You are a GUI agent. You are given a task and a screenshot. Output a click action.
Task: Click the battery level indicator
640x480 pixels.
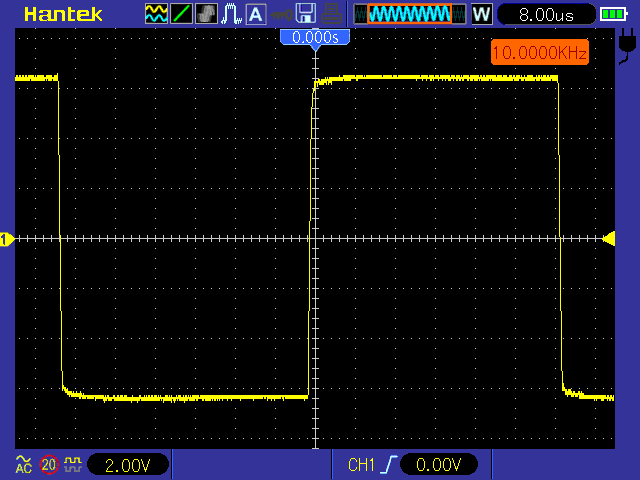[x=614, y=15]
